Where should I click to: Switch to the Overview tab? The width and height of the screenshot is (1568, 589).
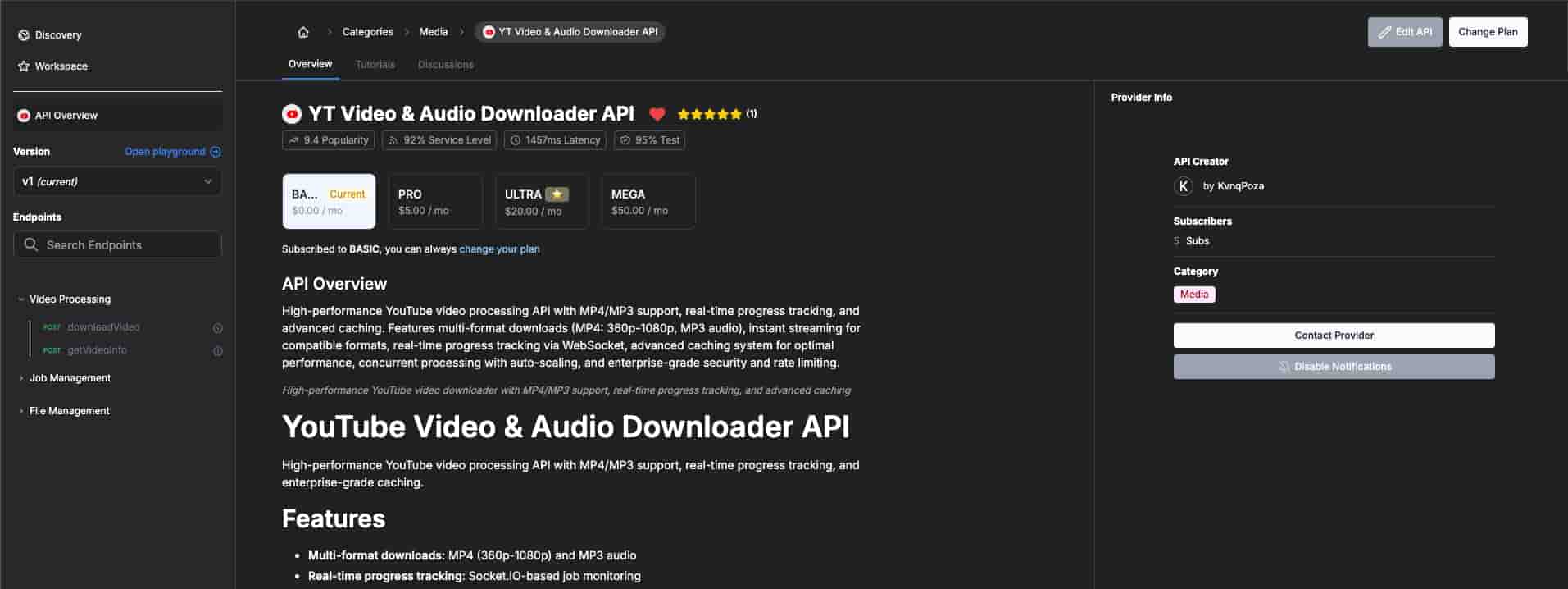(x=310, y=64)
